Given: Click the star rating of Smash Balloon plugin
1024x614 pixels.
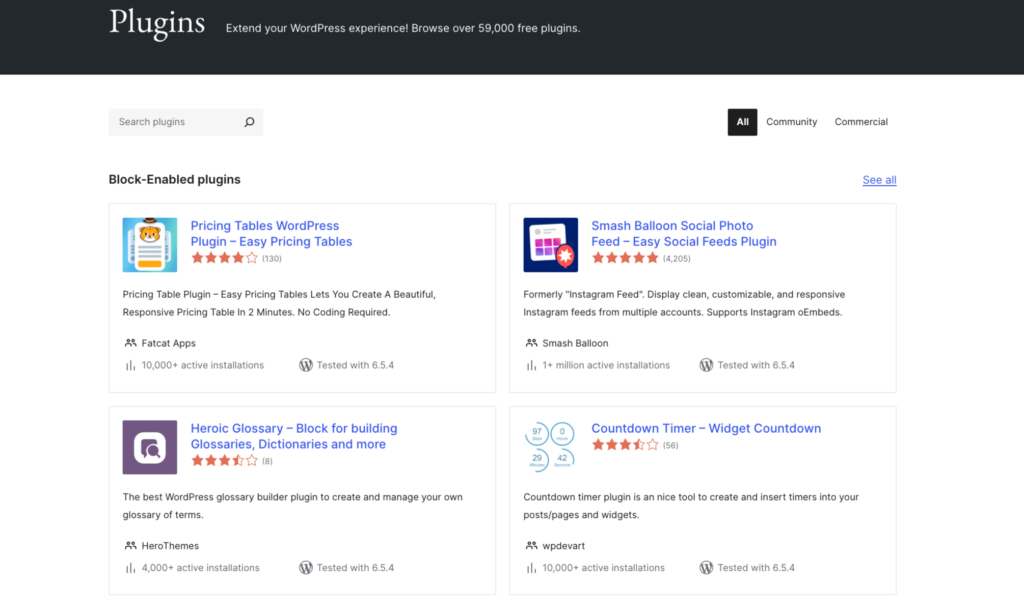Looking at the screenshot, I should (x=625, y=258).
